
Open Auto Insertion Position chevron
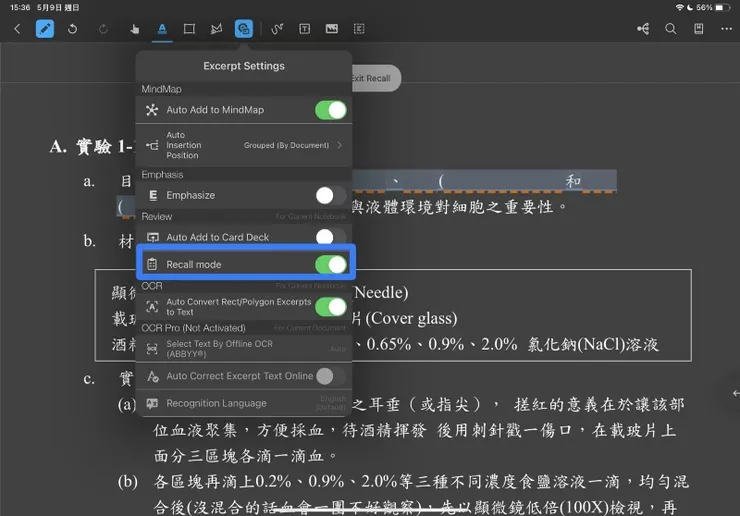pyautogui.click(x=339, y=145)
